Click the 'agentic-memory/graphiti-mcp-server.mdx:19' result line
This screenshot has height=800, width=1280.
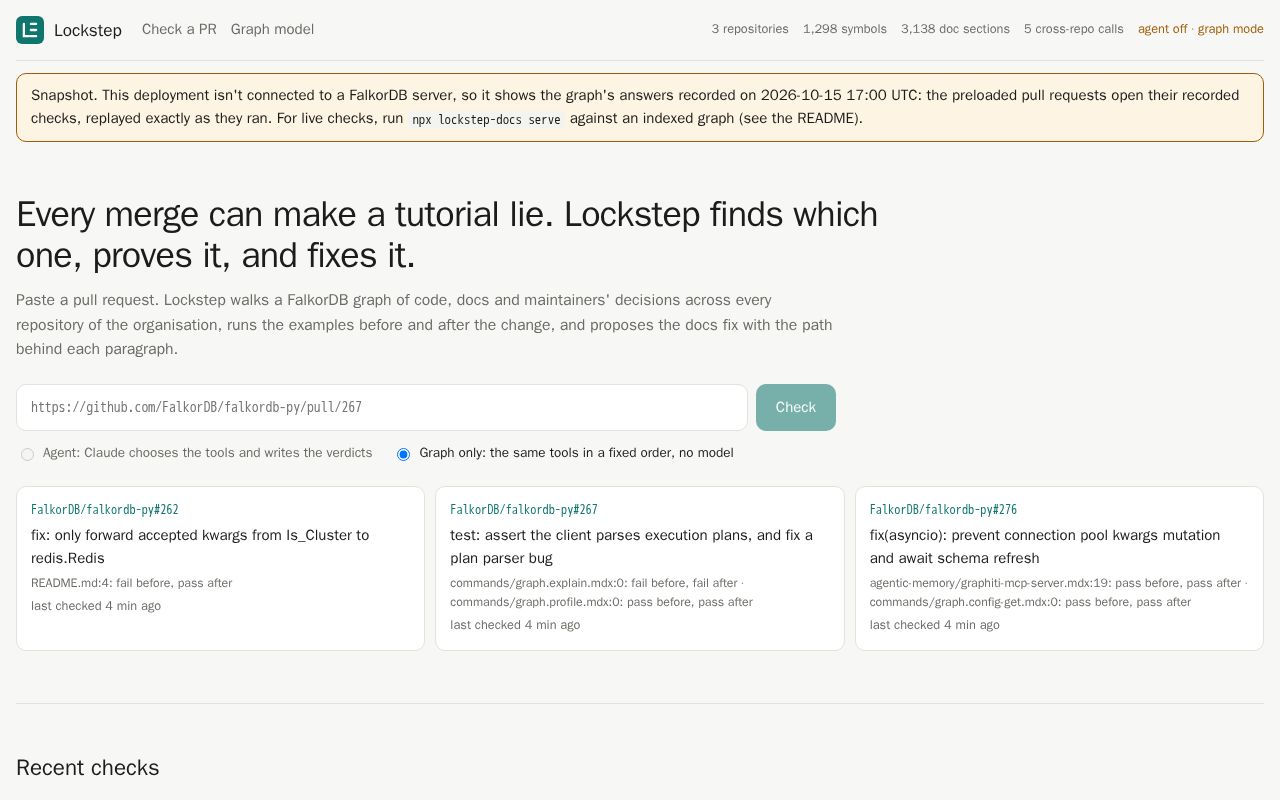coord(1058,583)
